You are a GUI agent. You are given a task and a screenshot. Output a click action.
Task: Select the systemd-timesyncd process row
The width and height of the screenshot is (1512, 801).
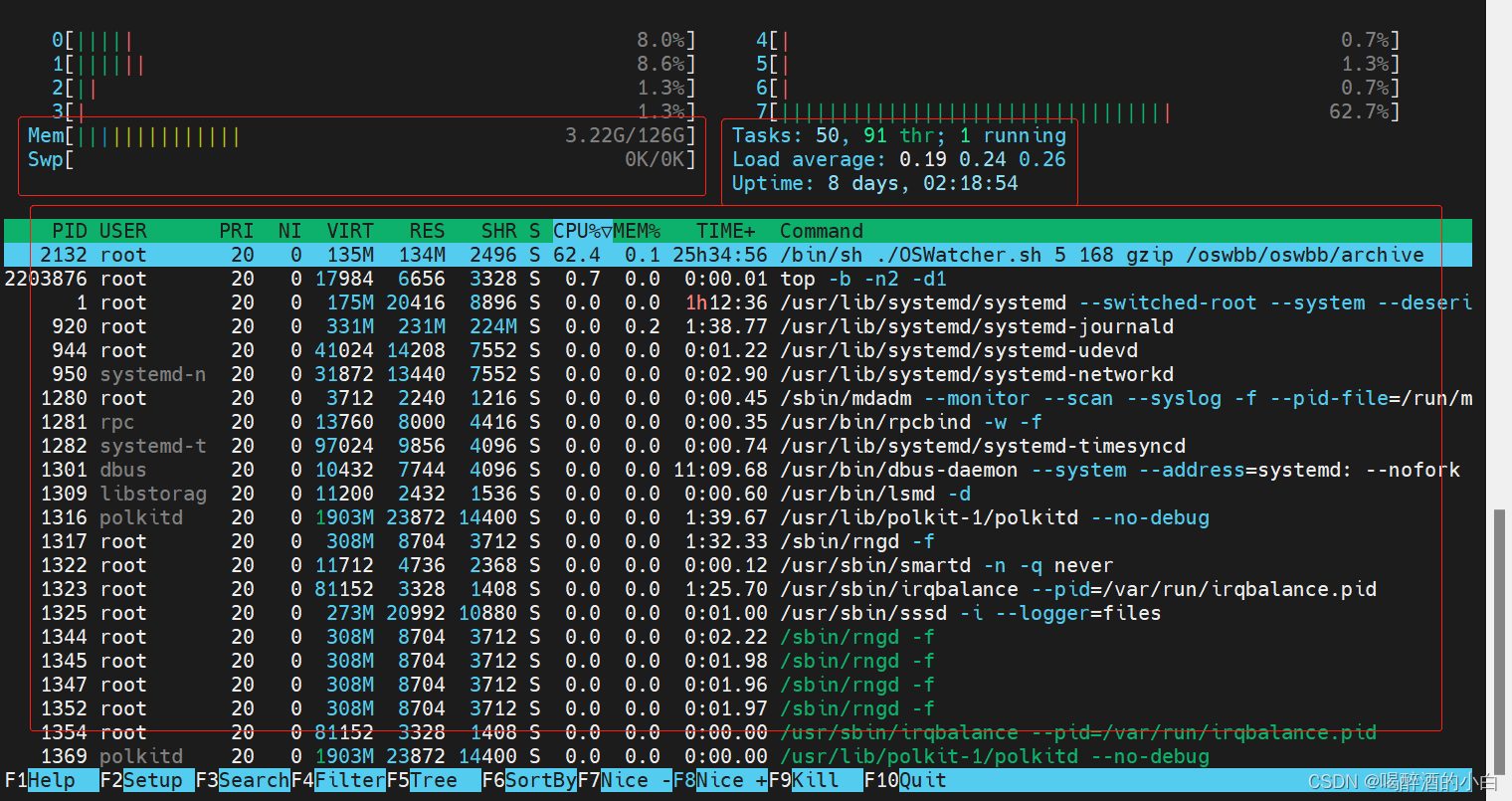[x=738, y=446]
